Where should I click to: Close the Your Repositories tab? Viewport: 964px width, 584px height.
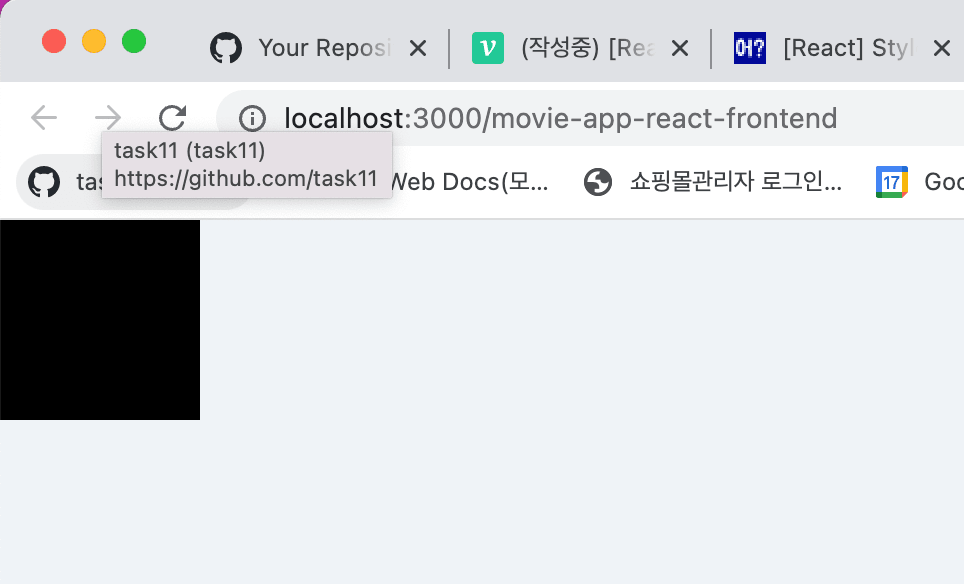418,48
